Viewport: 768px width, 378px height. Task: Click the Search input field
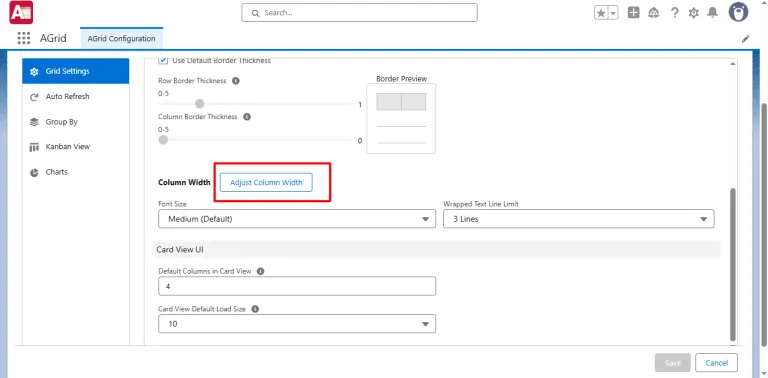click(360, 13)
